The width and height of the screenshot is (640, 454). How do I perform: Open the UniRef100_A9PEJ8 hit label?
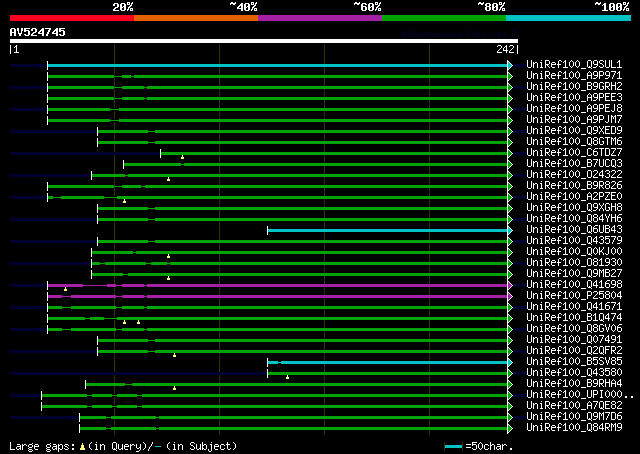click(574, 109)
